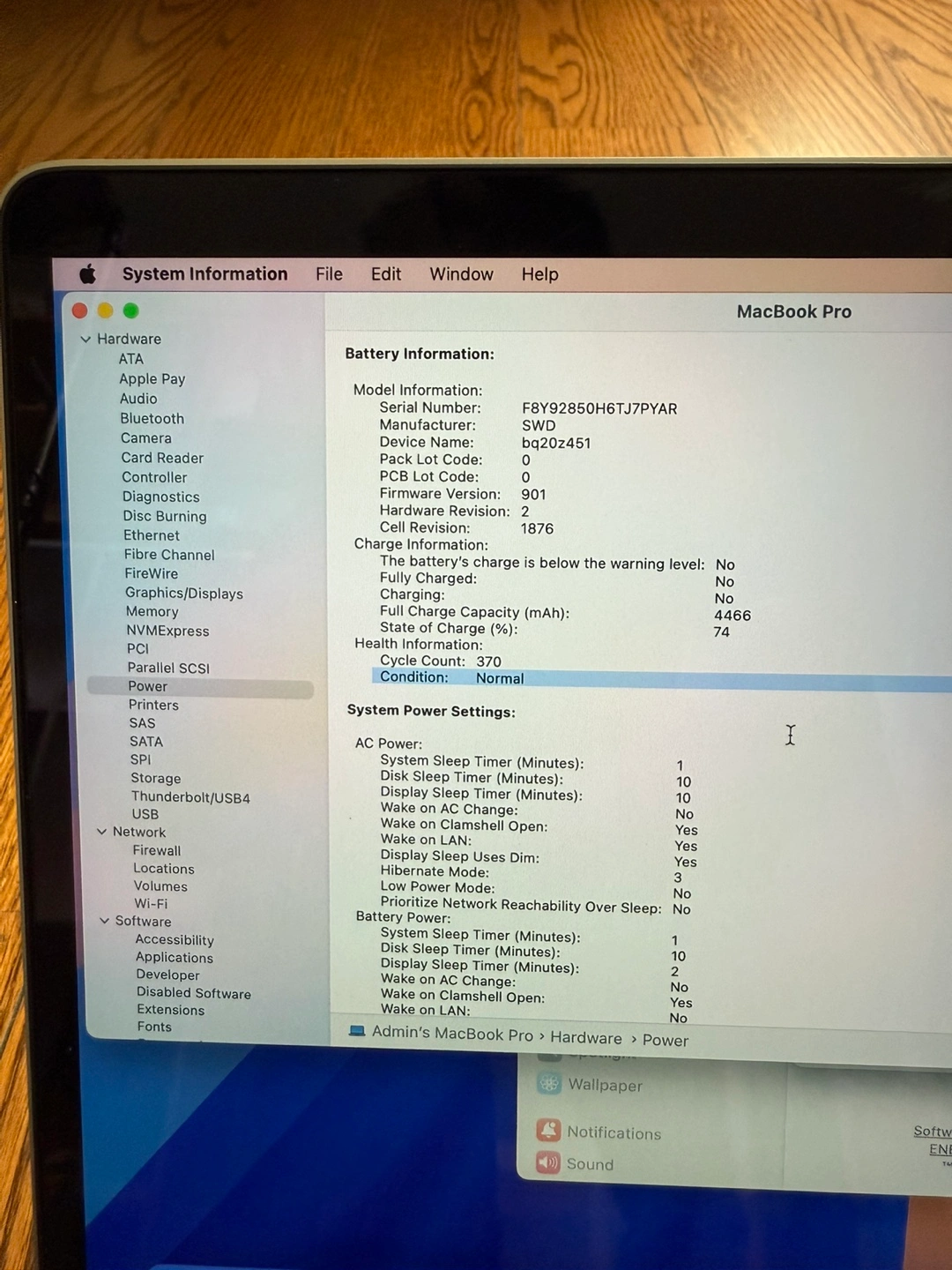Select Graphics/Displays in the sidebar
Screen dimensions: 952x1270
click(x=184, y=594)
